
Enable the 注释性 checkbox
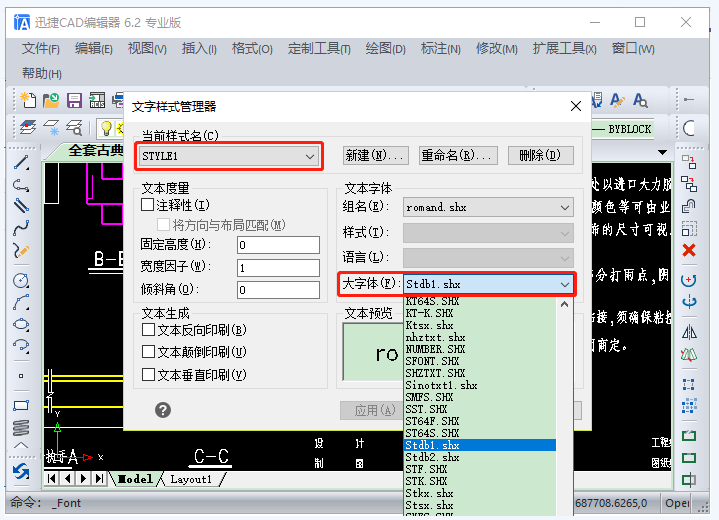148,205
